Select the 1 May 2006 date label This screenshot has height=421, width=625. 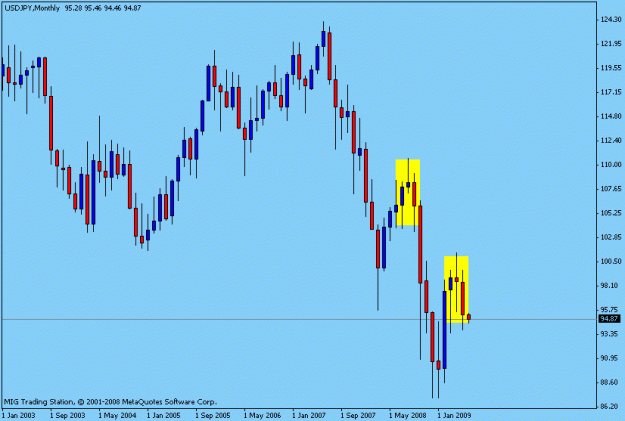pyautogui.click(x=262, y=415)
